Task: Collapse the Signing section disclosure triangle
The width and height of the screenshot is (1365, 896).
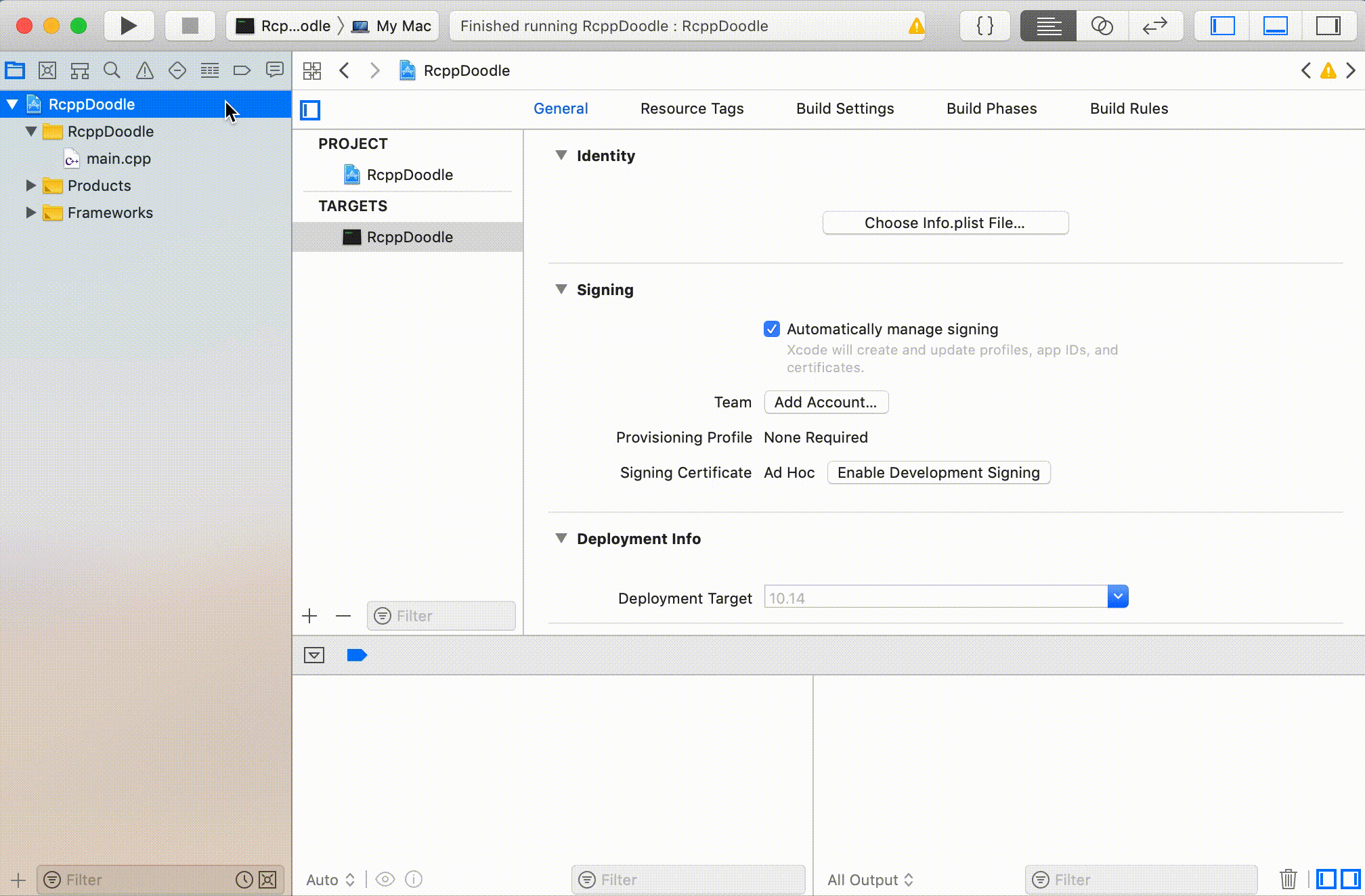Action: click(561, 289)
